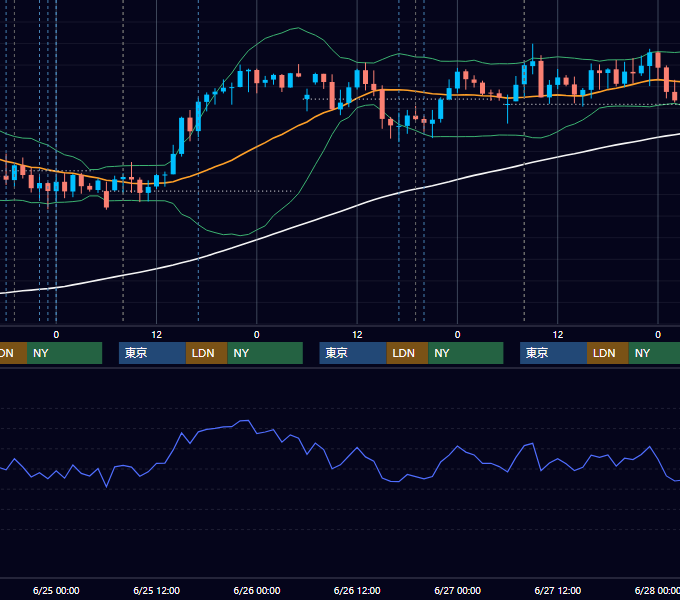Select the 東京 session block on 6/26
The image size is (680, 600).
pyautogui.click(x=353, y=353)
